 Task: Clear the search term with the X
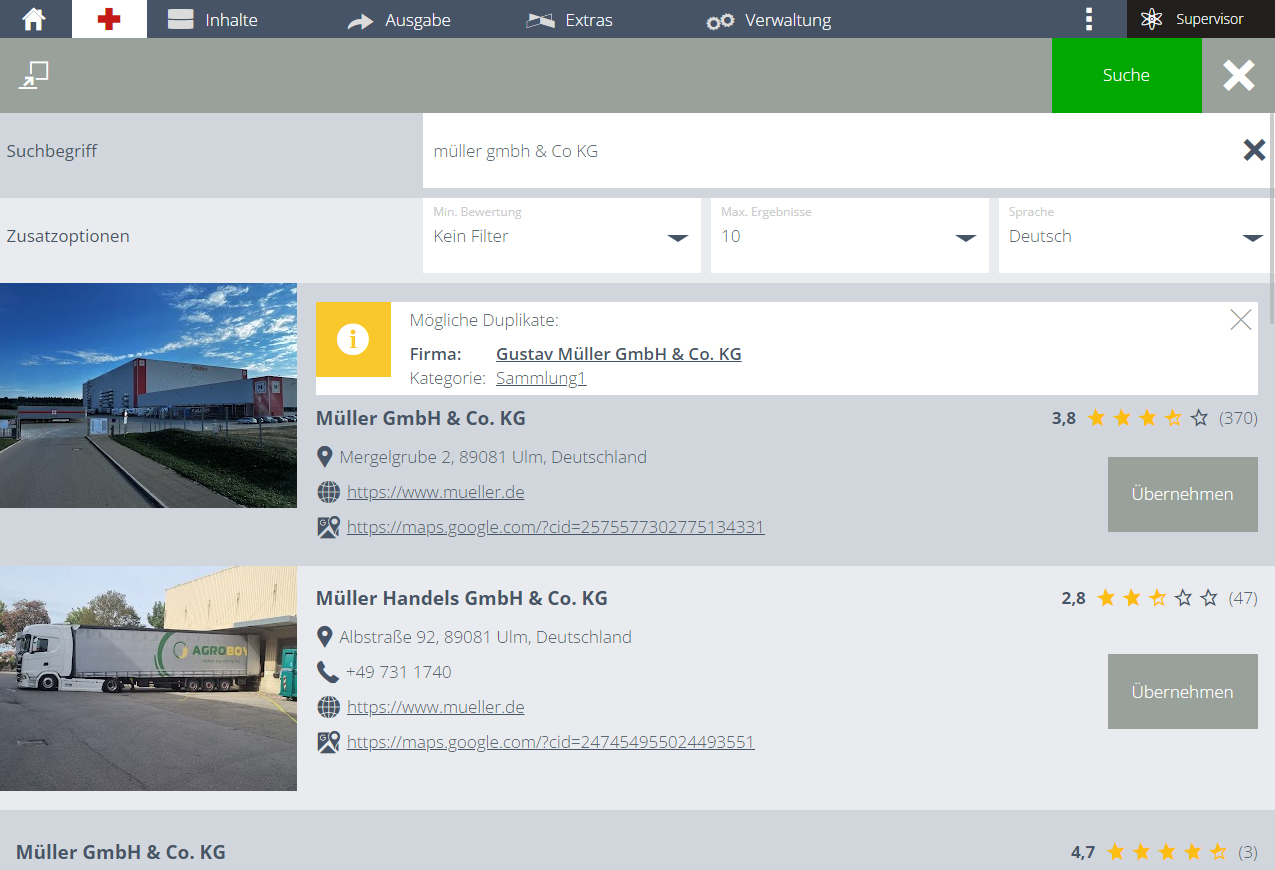[1254, 150]
